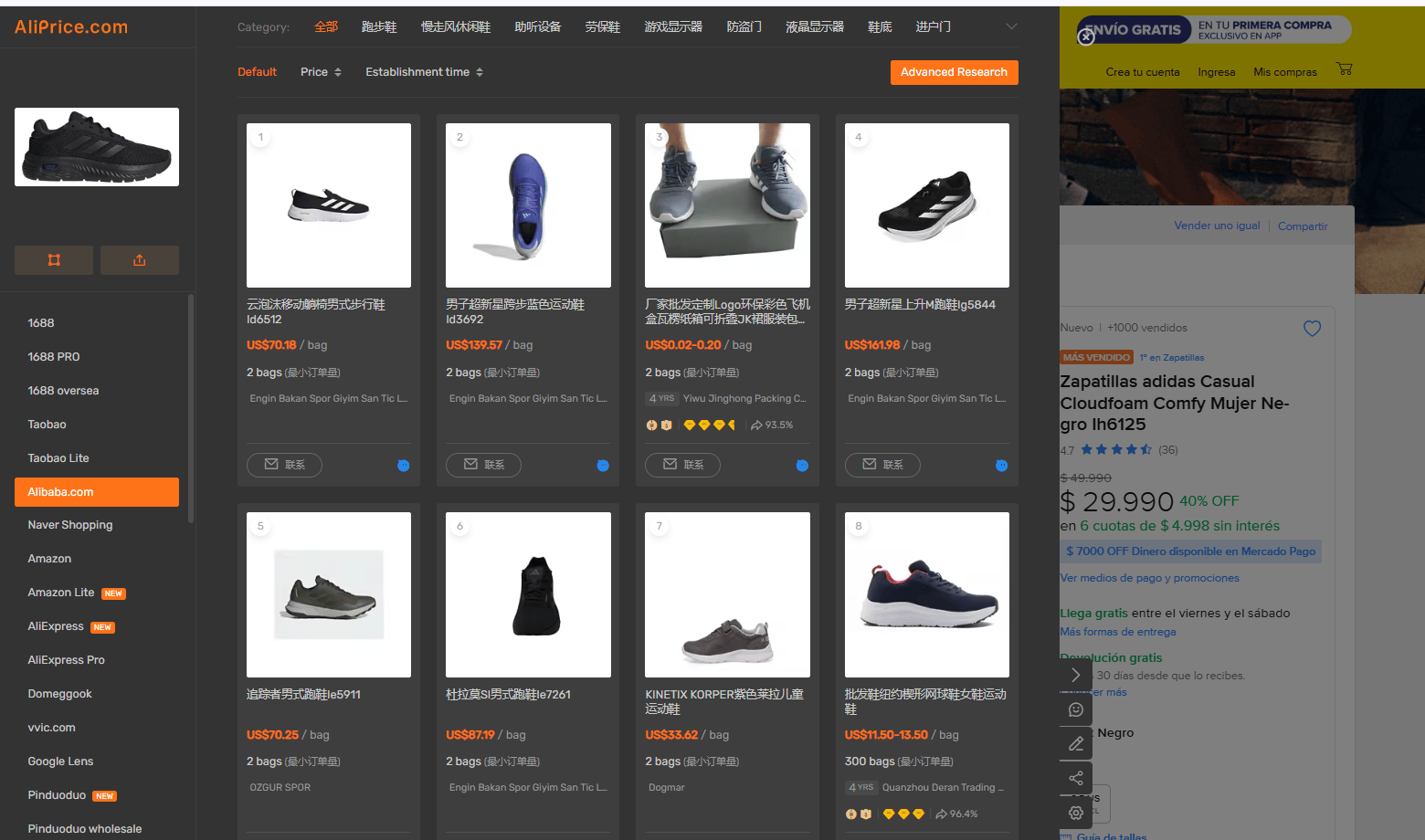The width and height of the screenshot is (1425, 840).
Task: Open thumbnail of product 8 navy sneaker
Action: coord(926,594)
